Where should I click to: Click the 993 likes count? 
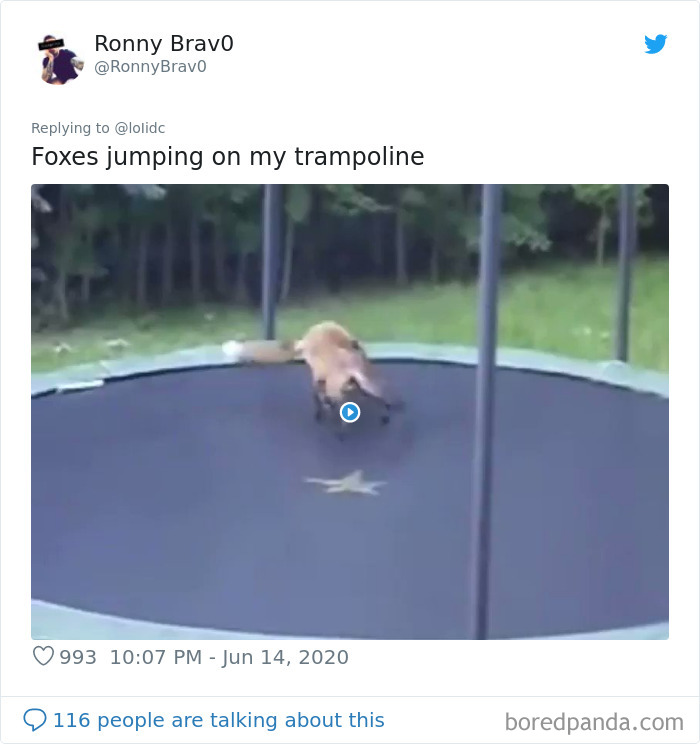click(78, 657)
